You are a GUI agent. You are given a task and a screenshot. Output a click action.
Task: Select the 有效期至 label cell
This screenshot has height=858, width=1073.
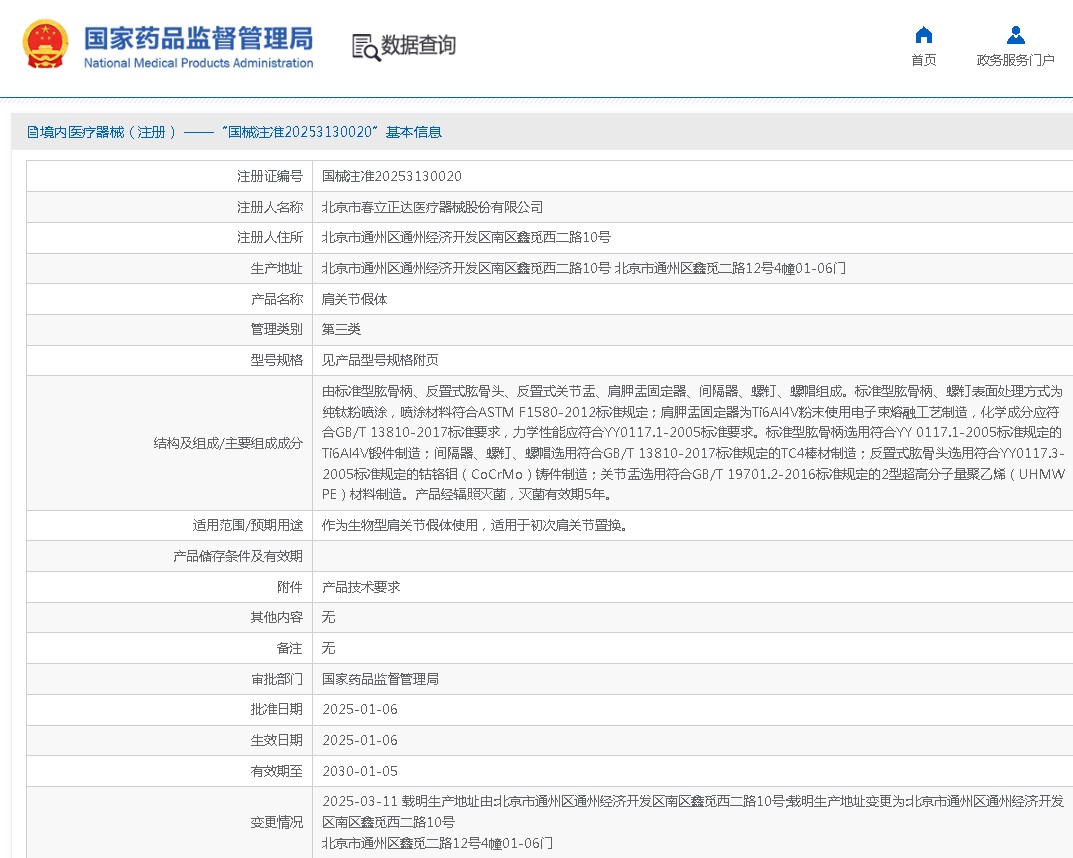point(170,771)
